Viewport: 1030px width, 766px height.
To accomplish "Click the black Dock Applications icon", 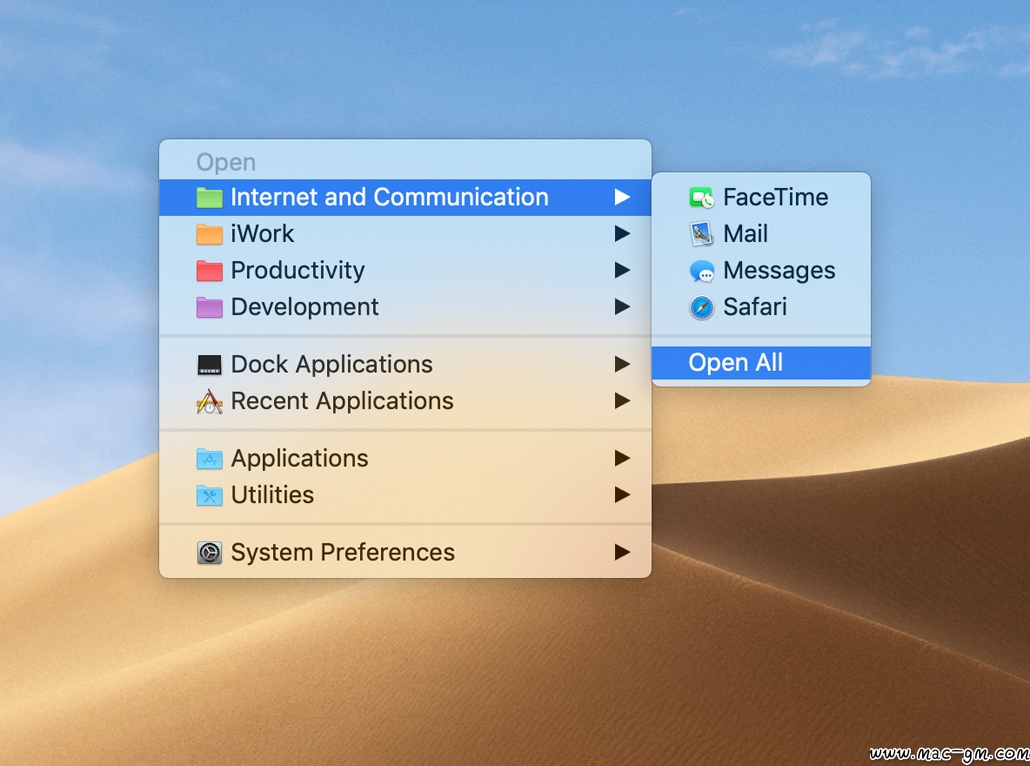I will (209, 365).
